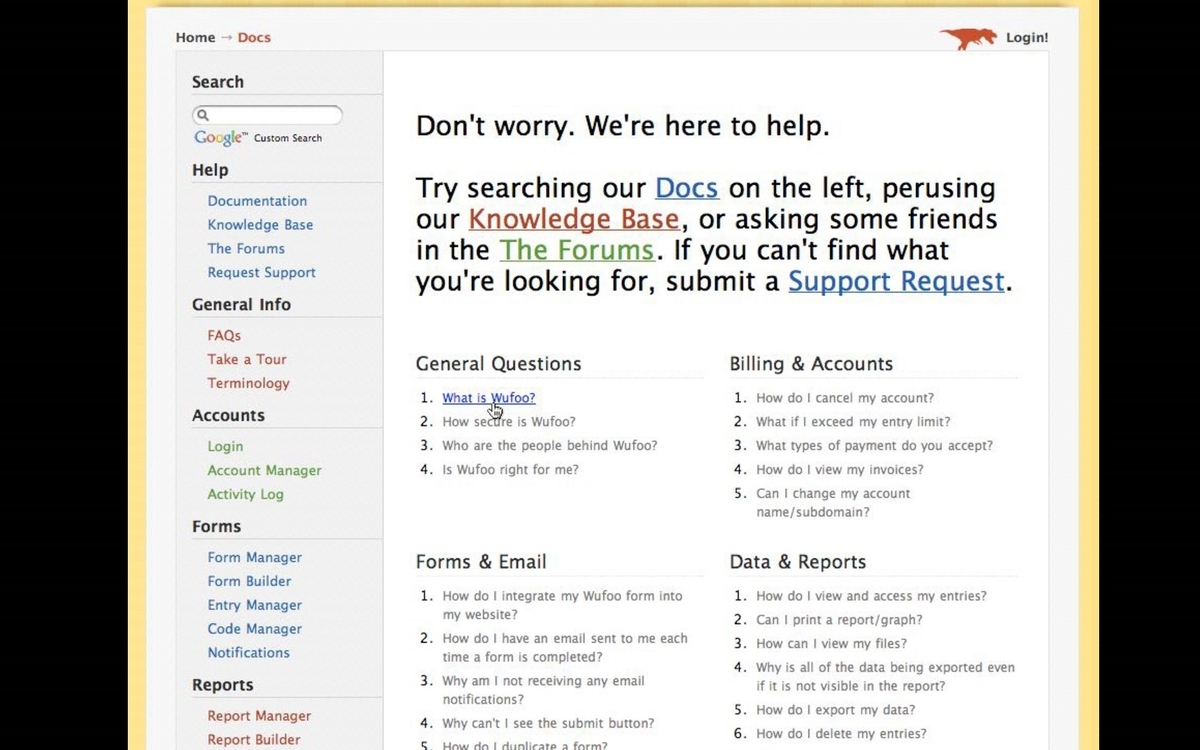Viewport: 1200px width, 750px height.
Task: Click the Forms & Email section heading
Action: [x=481, y=562]
